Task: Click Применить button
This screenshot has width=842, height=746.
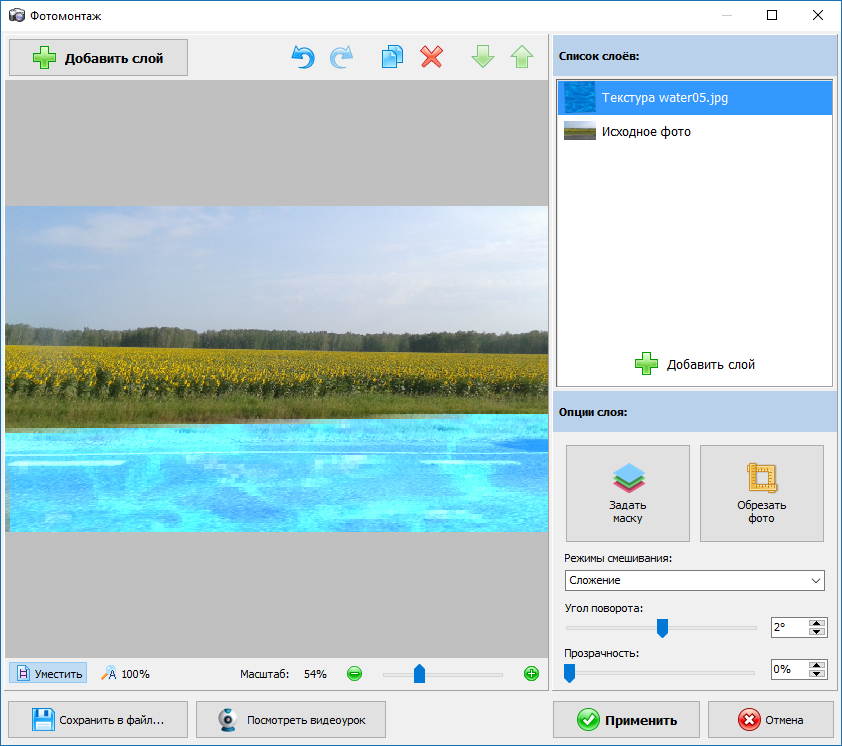Action: (x=627, y=720)
